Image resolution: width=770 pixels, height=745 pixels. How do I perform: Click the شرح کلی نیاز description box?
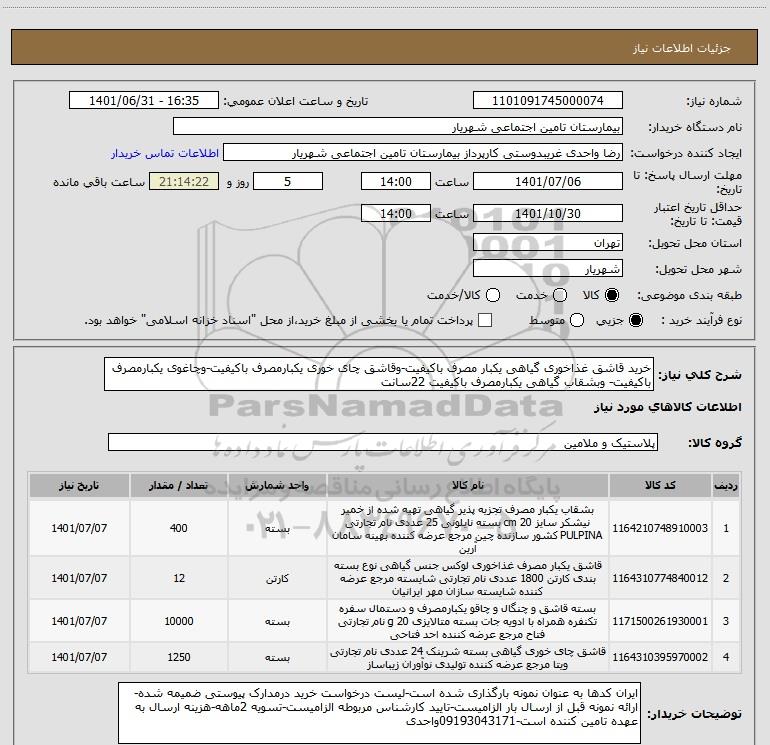379,375
